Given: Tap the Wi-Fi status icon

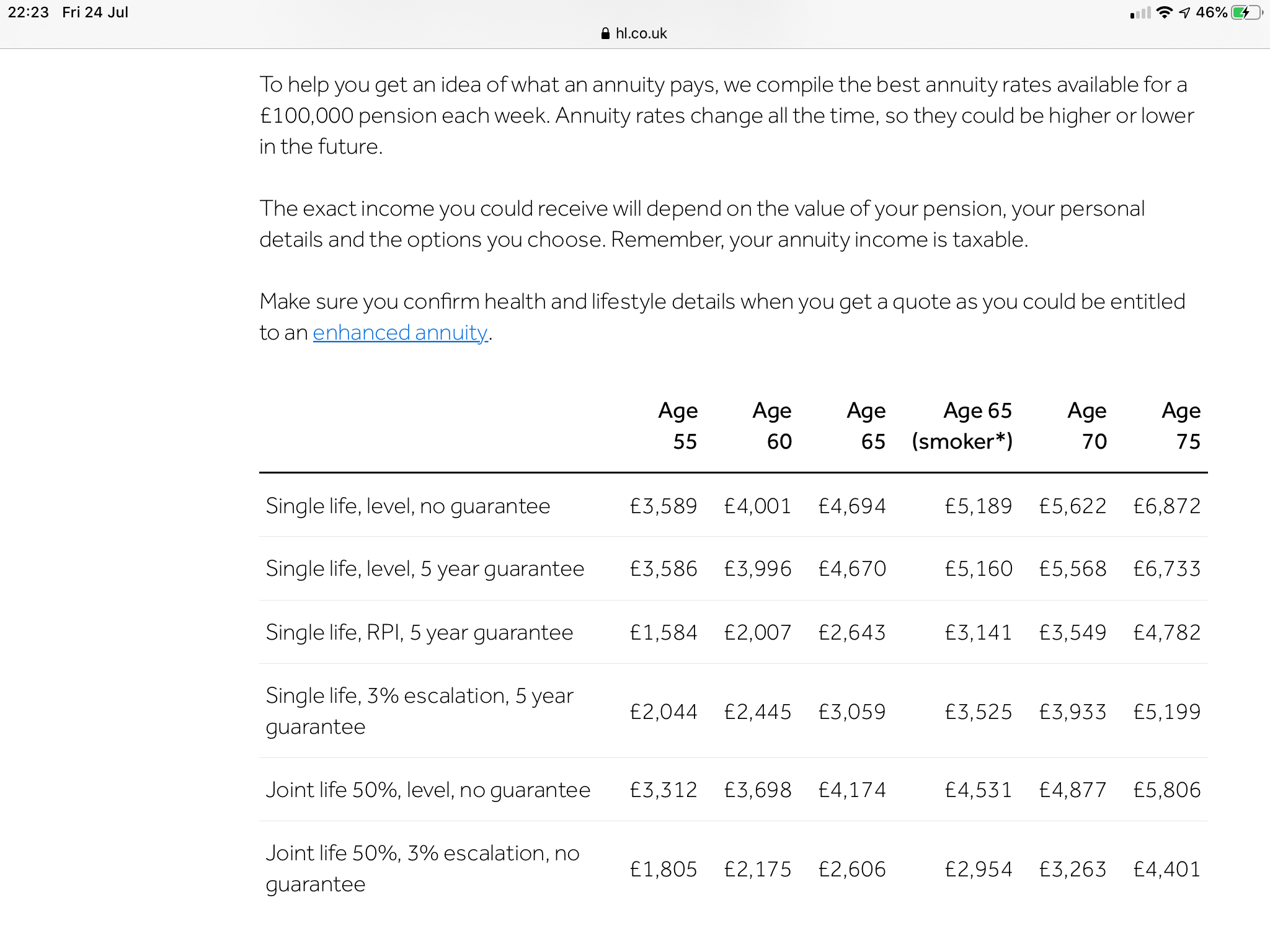Looking at the screenshot, I should [1165, 12].
